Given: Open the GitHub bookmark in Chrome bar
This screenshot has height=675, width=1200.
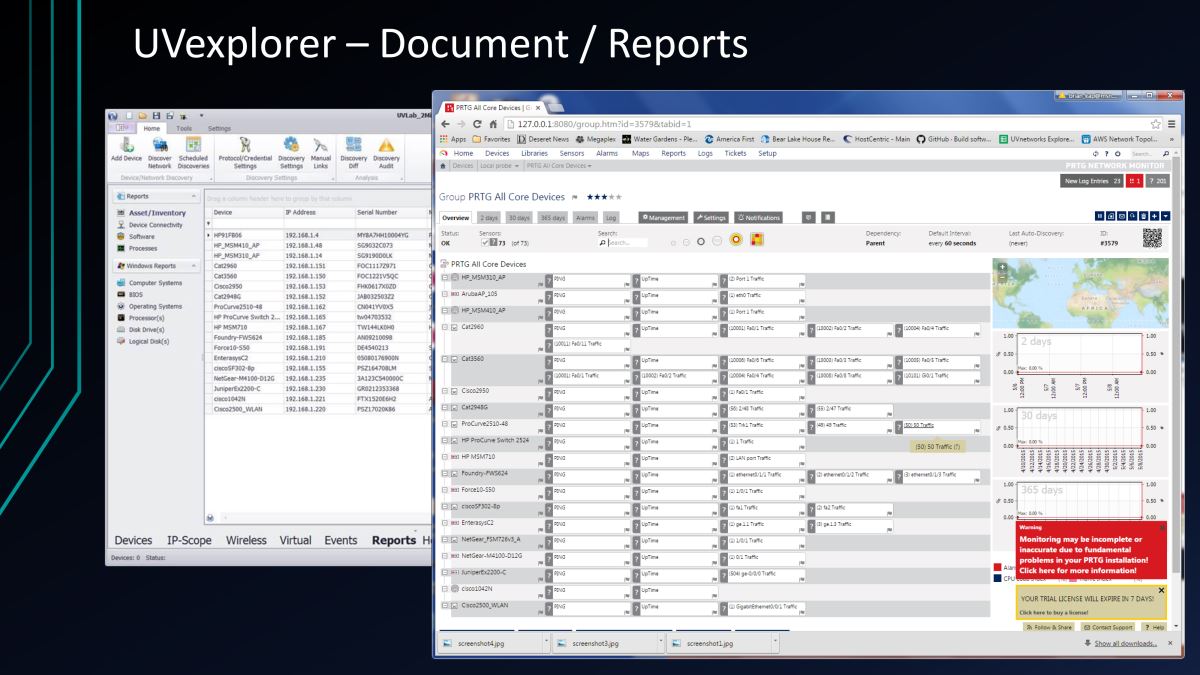Looking at the screenshot, I should (x=953, y=139).
